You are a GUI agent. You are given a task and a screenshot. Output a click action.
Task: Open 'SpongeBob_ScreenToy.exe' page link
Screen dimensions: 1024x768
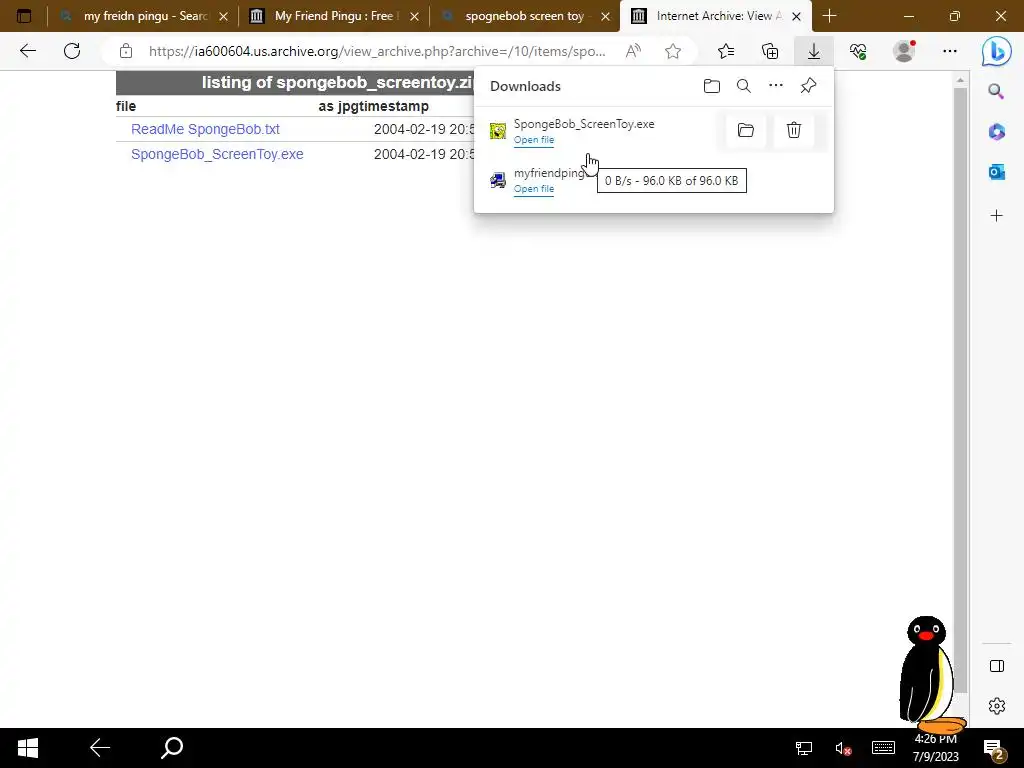pyautogui.click(x=217, y=154)
